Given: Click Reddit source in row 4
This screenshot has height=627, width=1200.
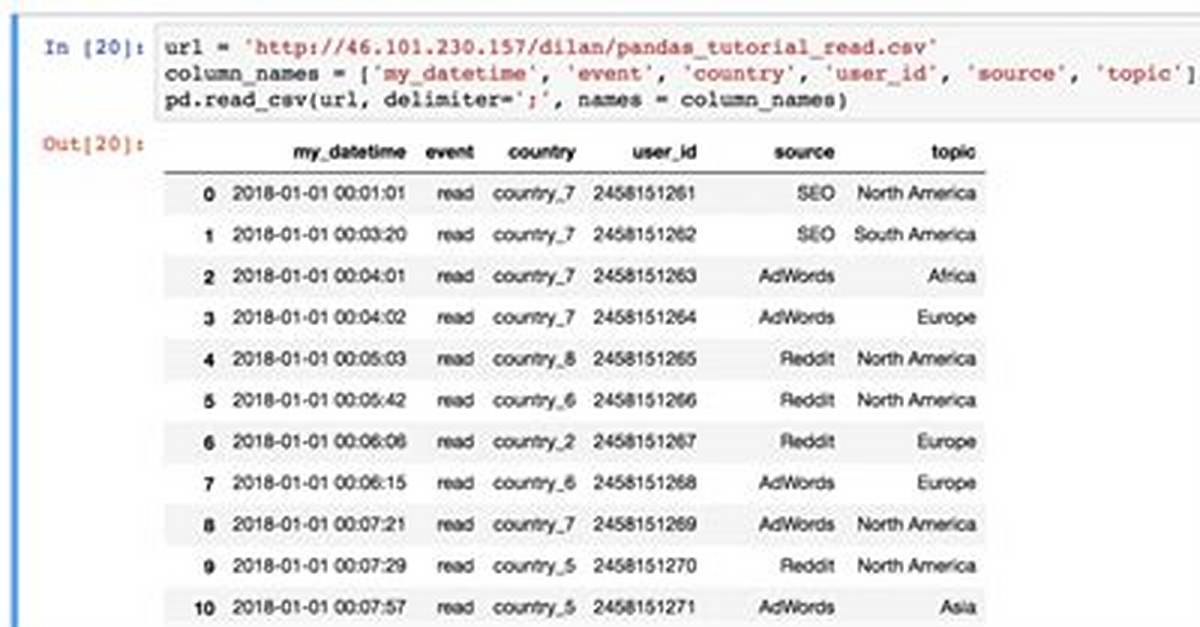Looking at the screenshot, I should 807,359.
